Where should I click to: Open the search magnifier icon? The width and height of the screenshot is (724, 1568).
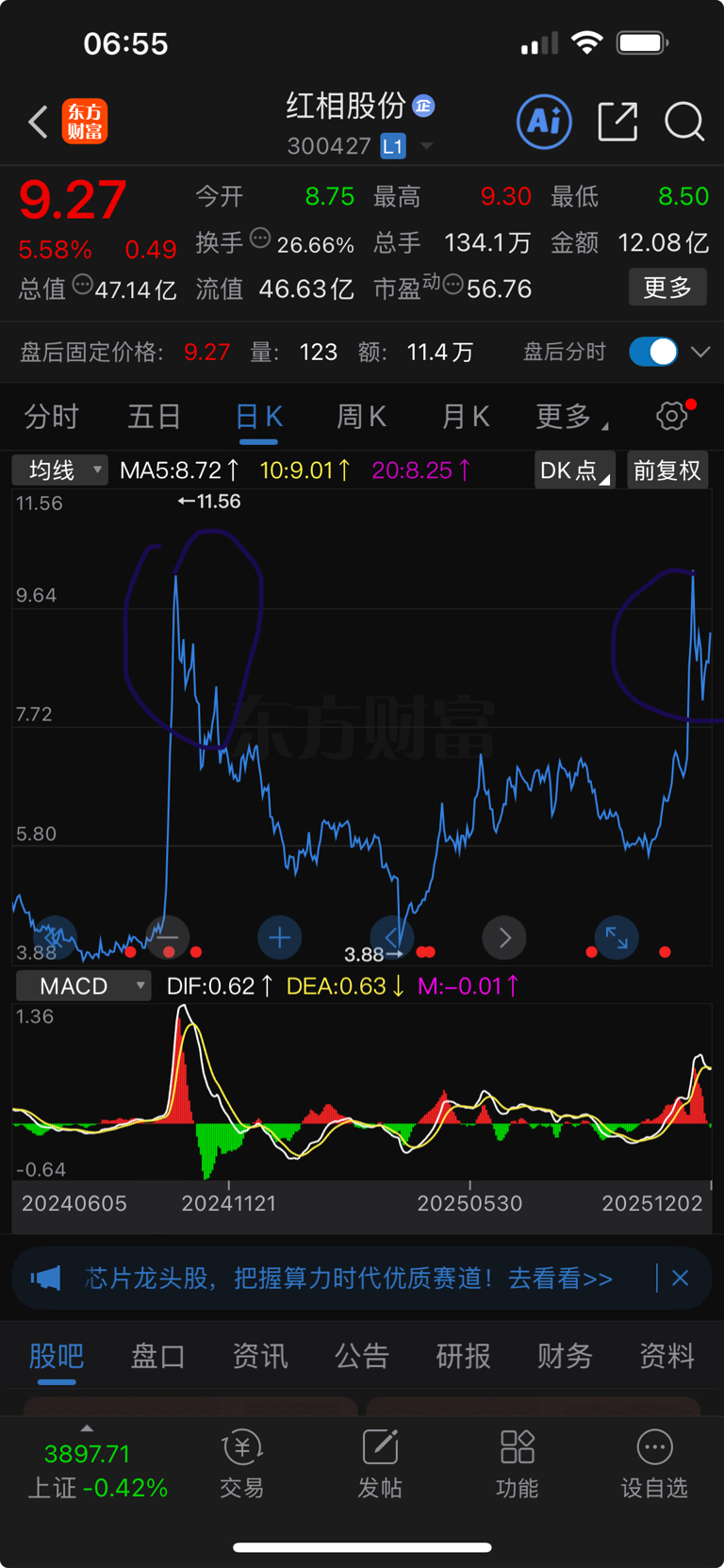[684, 122]
